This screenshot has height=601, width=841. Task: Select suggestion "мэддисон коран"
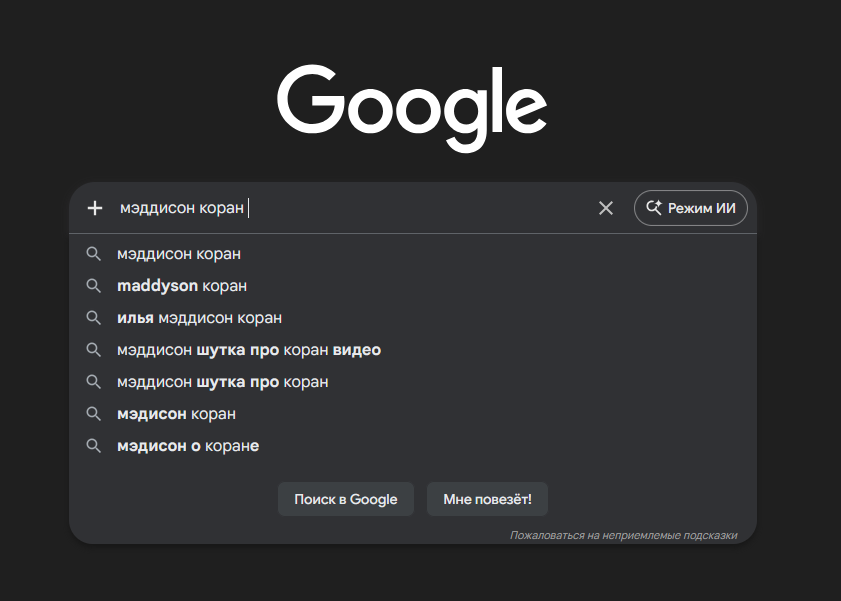412,254
